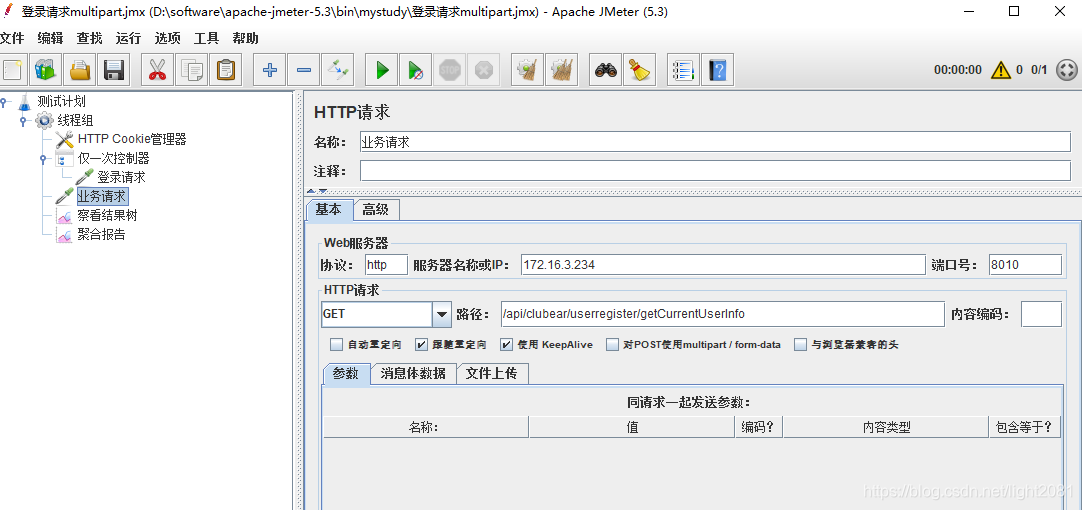
Task: Open Help with the question book icon
Action: pyautogui.click(x=718, y=70)
